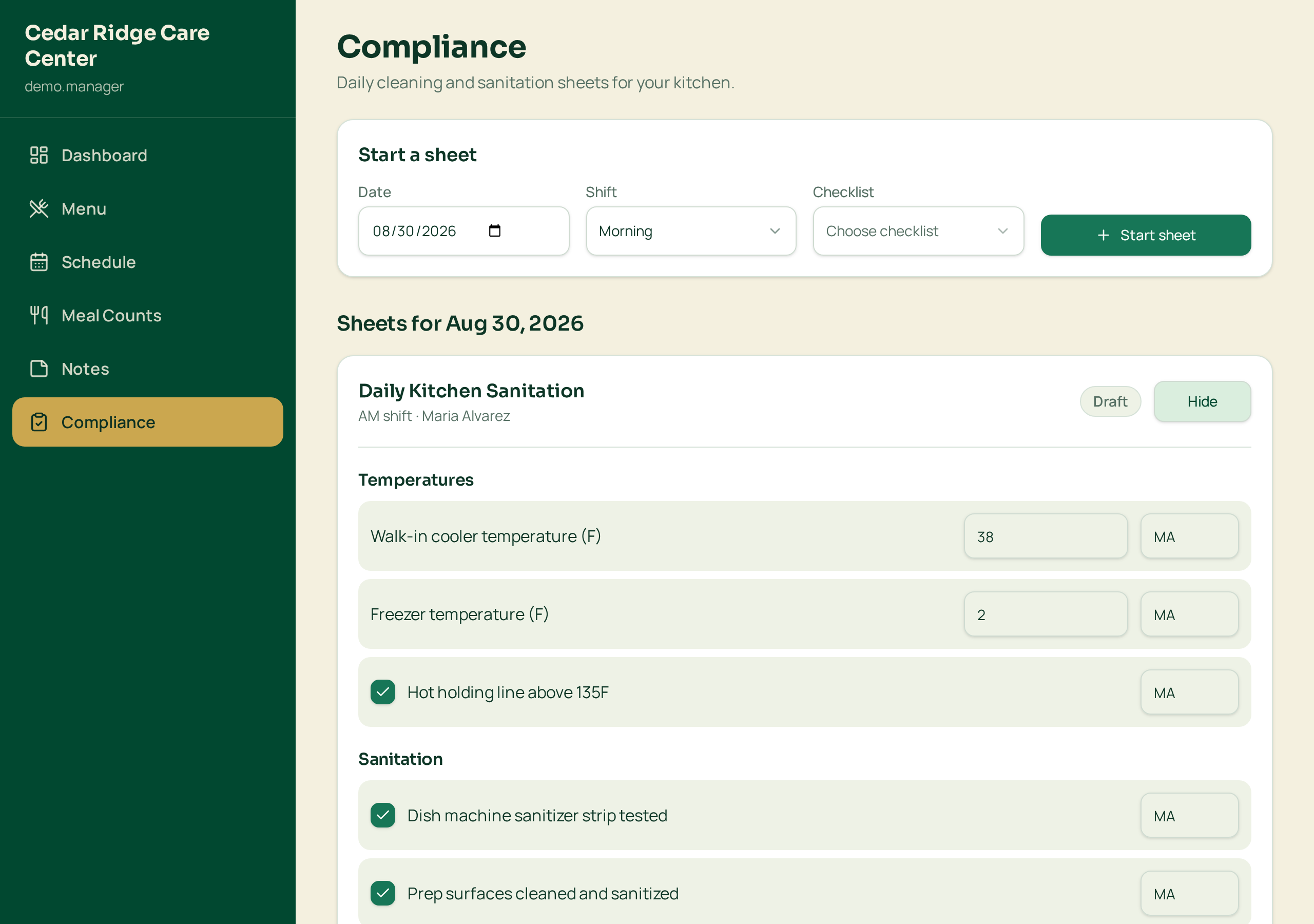1314x924 pixels.
Task: Hide the Daily Kitchen Sanitation sheet
Action: (1202, 401)
